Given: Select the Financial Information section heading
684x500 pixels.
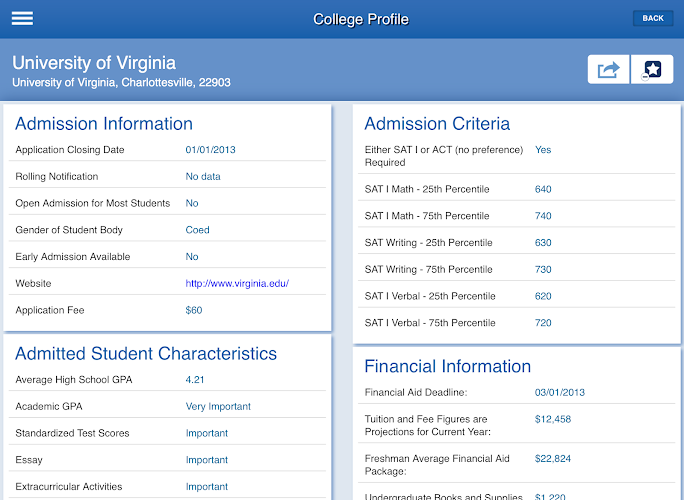Looking at the screenshot, I should [x=447, y=366].
